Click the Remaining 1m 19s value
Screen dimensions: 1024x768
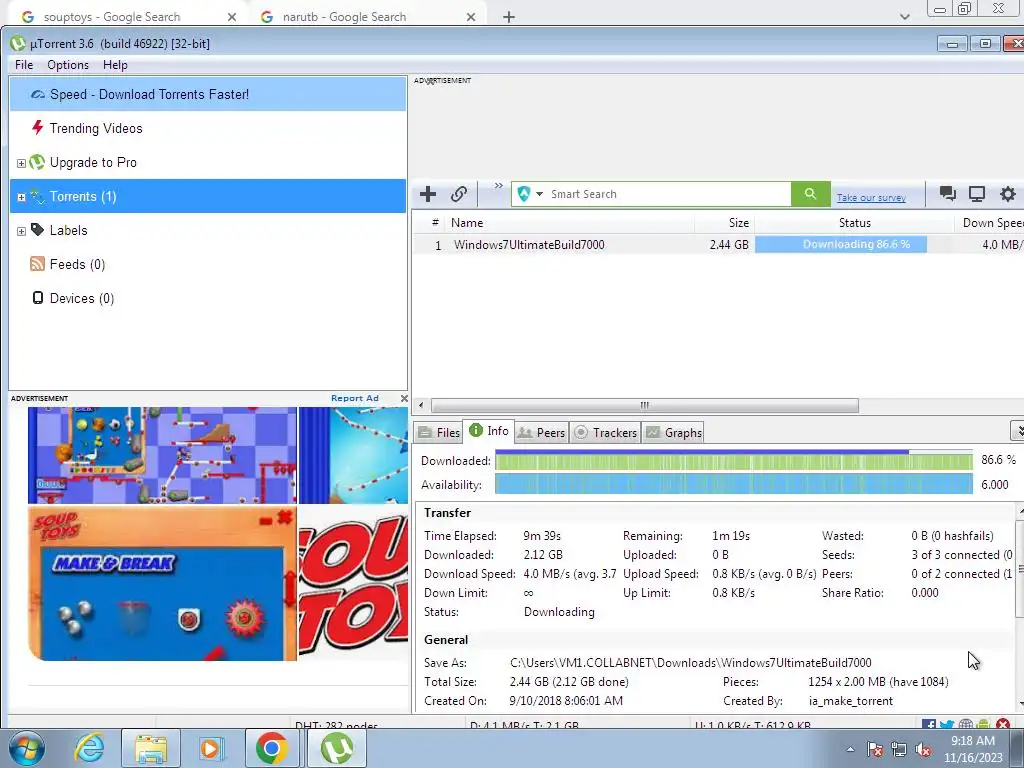point(731,536)
